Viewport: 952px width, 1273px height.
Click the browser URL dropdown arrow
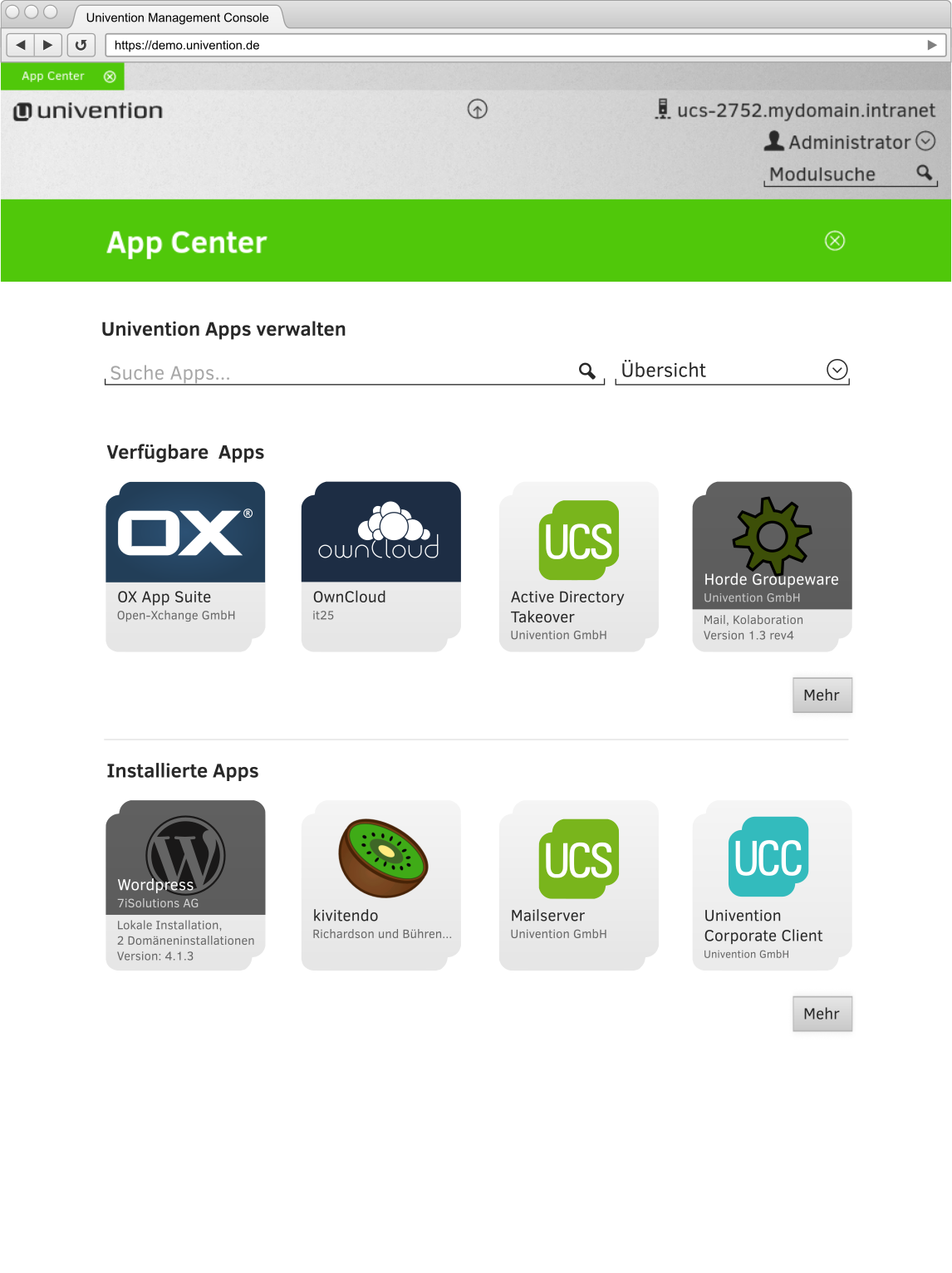coord(932,45)
